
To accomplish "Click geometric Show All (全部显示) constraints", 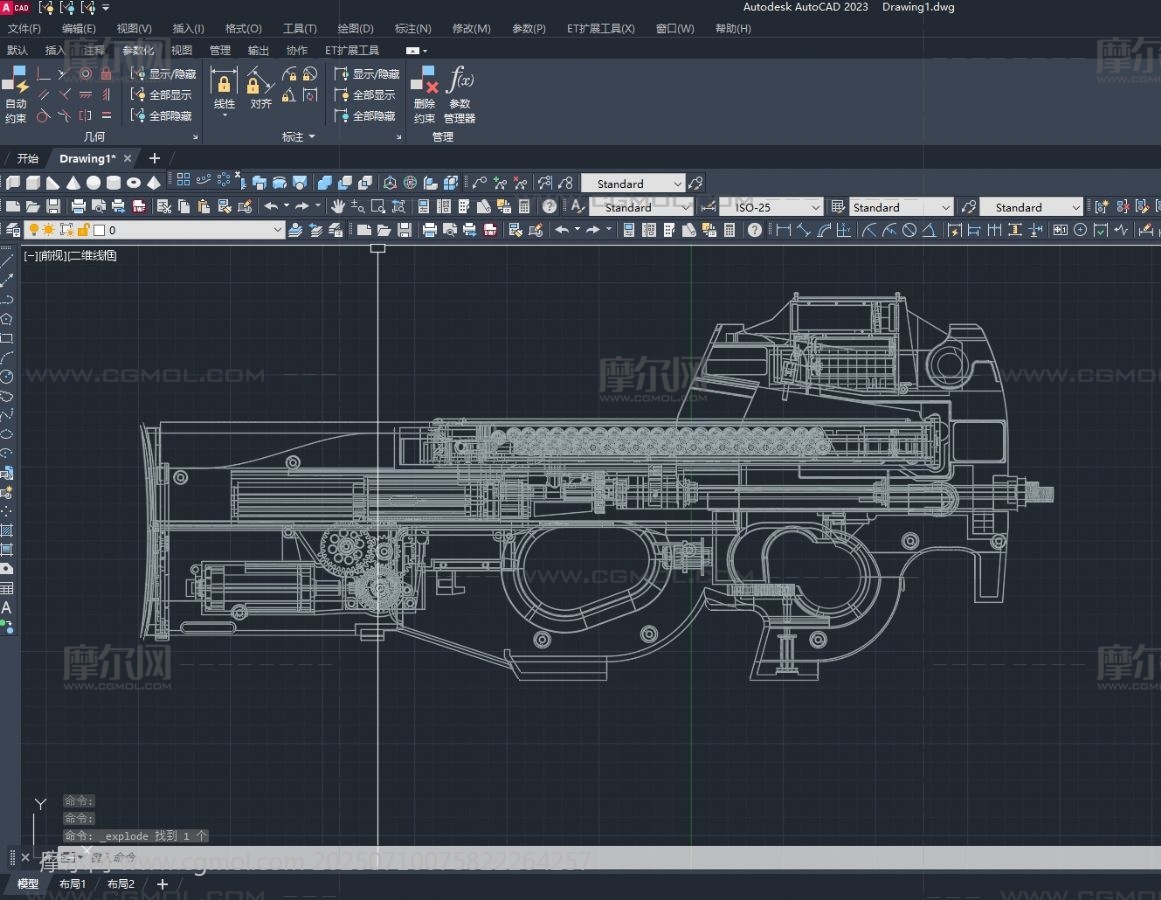I will pos(161,95).
